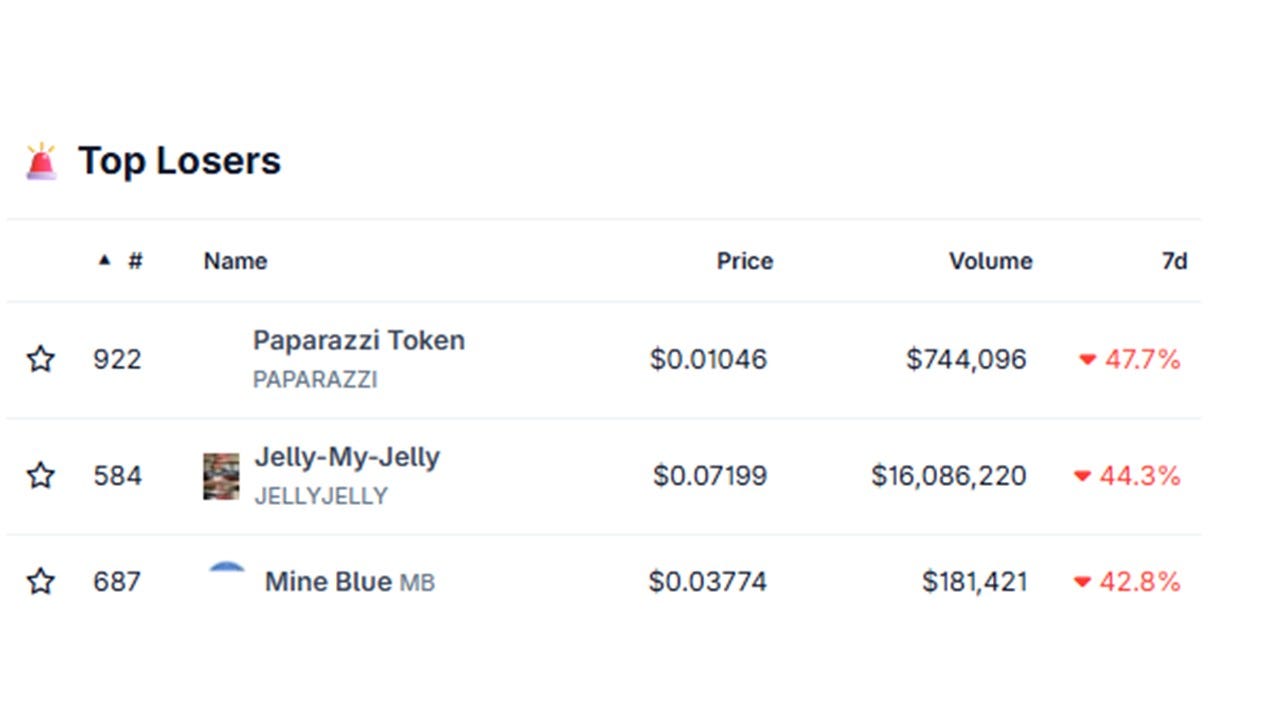Sort by the 7d change column header
This screenshot has width=1280, height=720.
(x=1175, y=261)
